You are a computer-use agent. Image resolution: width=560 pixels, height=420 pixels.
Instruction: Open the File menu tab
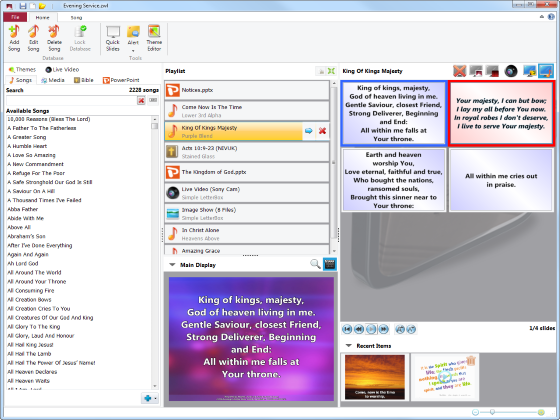click(x=15, y=17)
